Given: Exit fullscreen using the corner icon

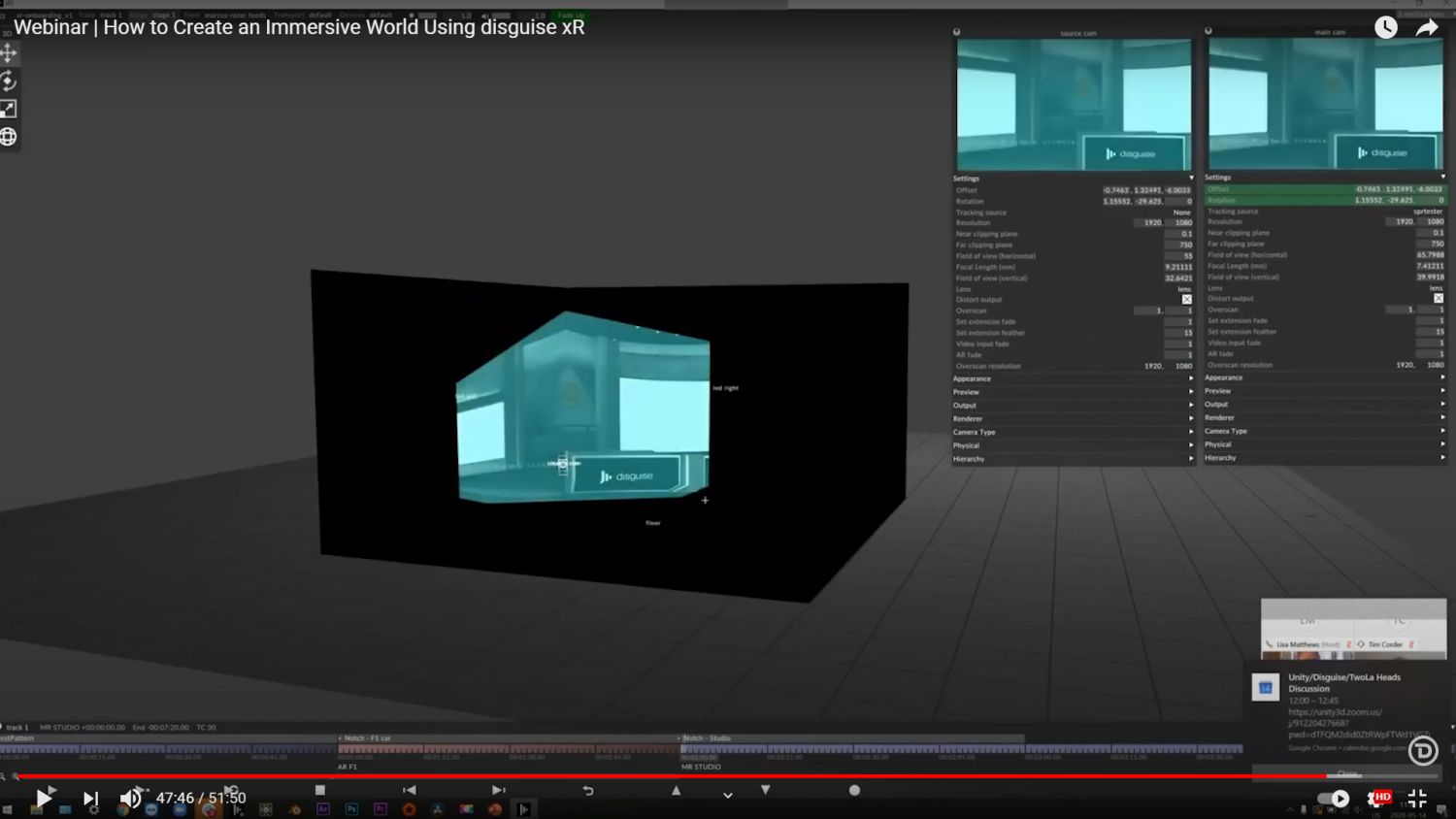Looking at the screenshot, I should pos(1417,799).
